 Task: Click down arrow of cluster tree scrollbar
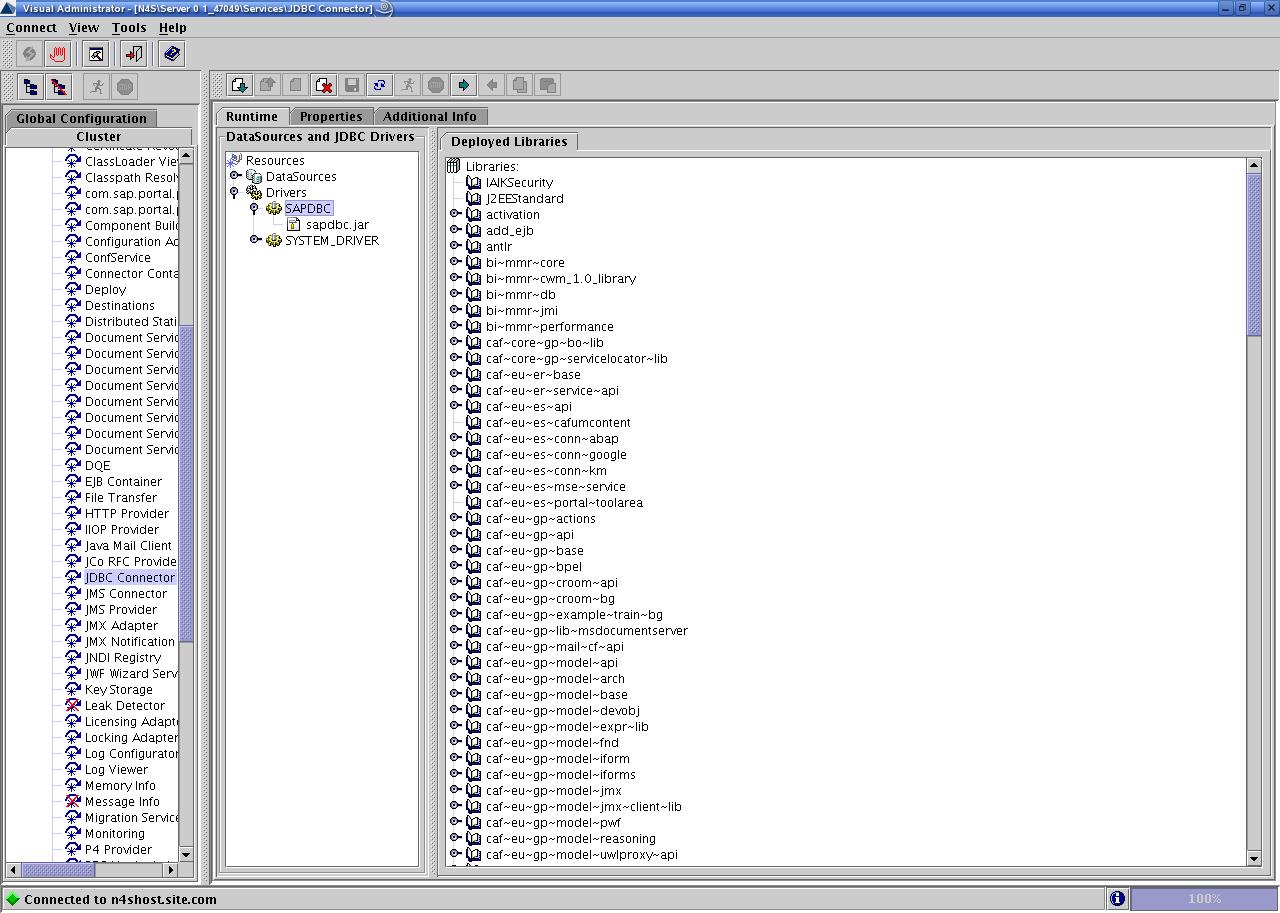(185, 854)
